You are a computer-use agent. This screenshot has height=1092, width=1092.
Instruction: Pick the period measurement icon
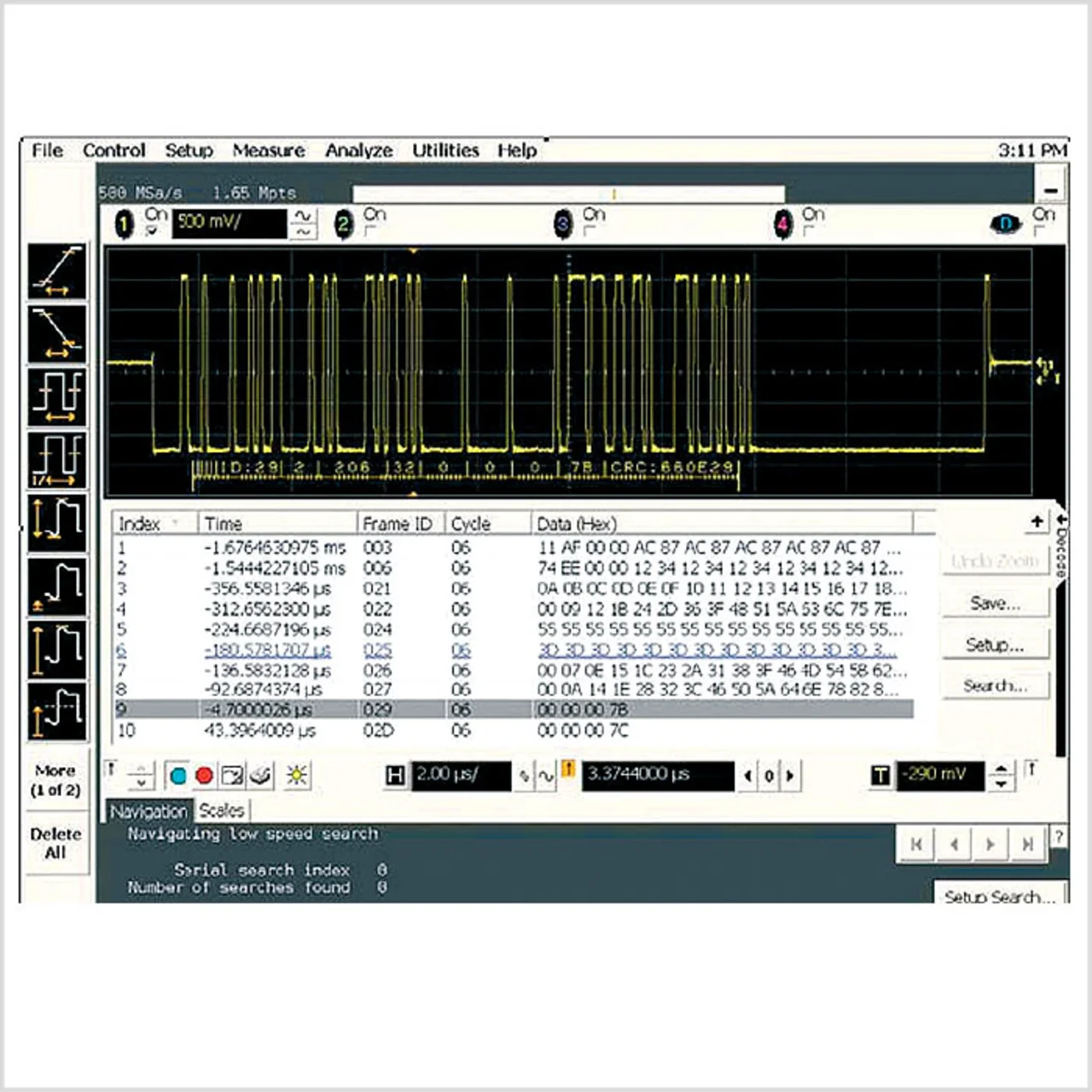[x=56, y=397]
